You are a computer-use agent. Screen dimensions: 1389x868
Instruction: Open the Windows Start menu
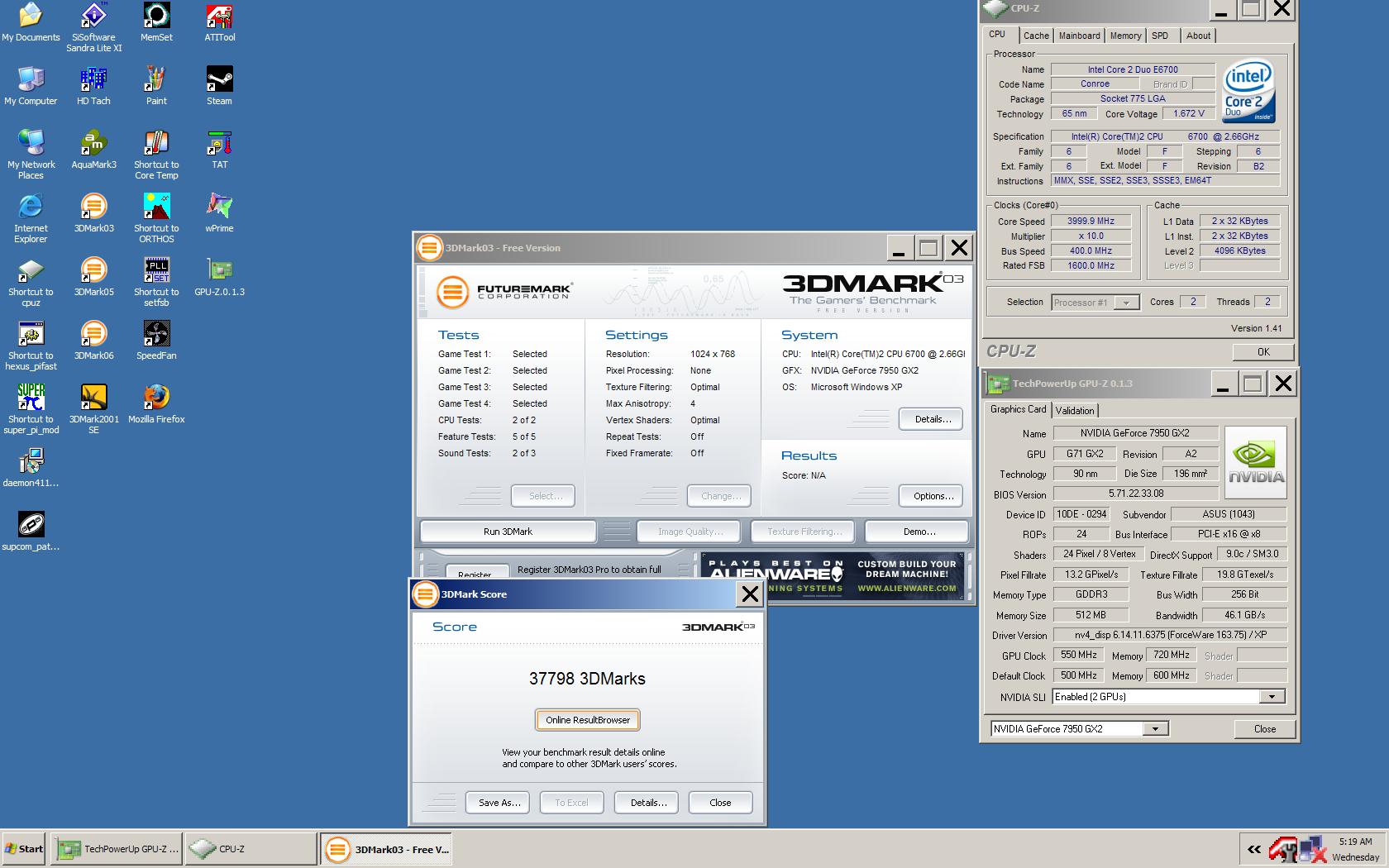coord(24,849)
